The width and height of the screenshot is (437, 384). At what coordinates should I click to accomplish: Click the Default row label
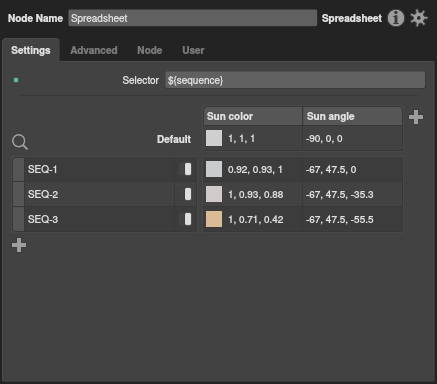coord(174,139)
